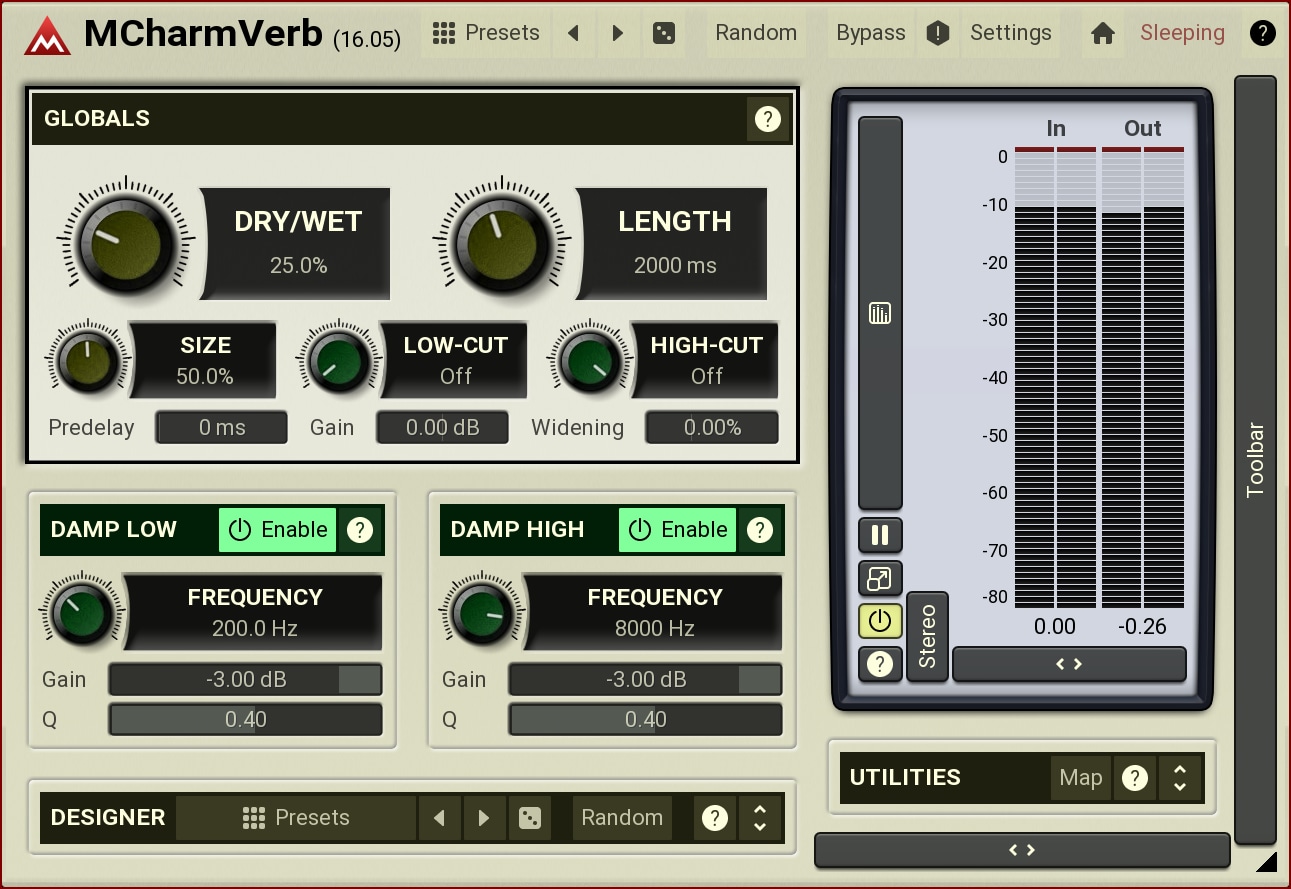Viewport: 1291px width, 889px height.
Task: Open help for the Designer panel
Action: tap(715, 818)
